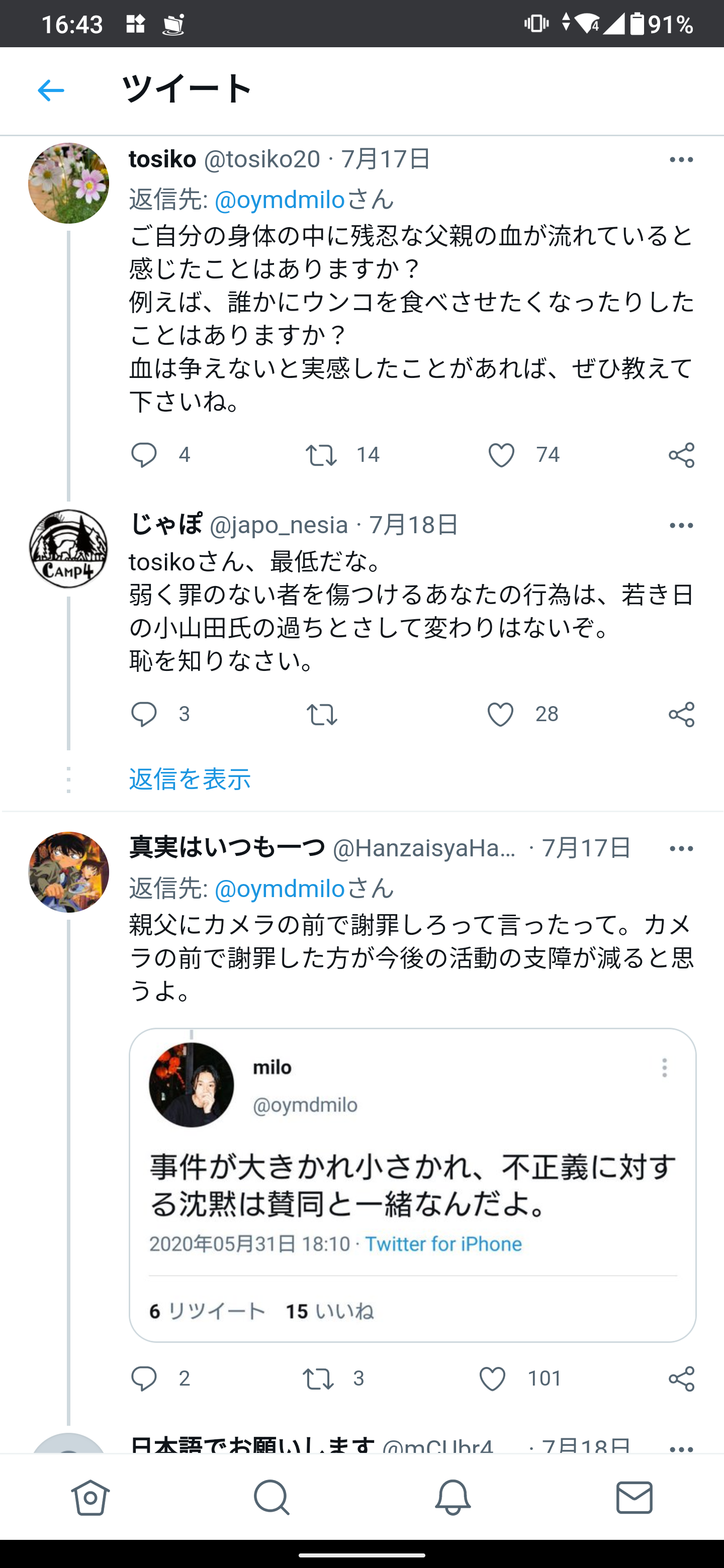Open tosiko's flower profile picture
Image resolution: width=724 pixels, height=1568 pixels.
[69, 183]
